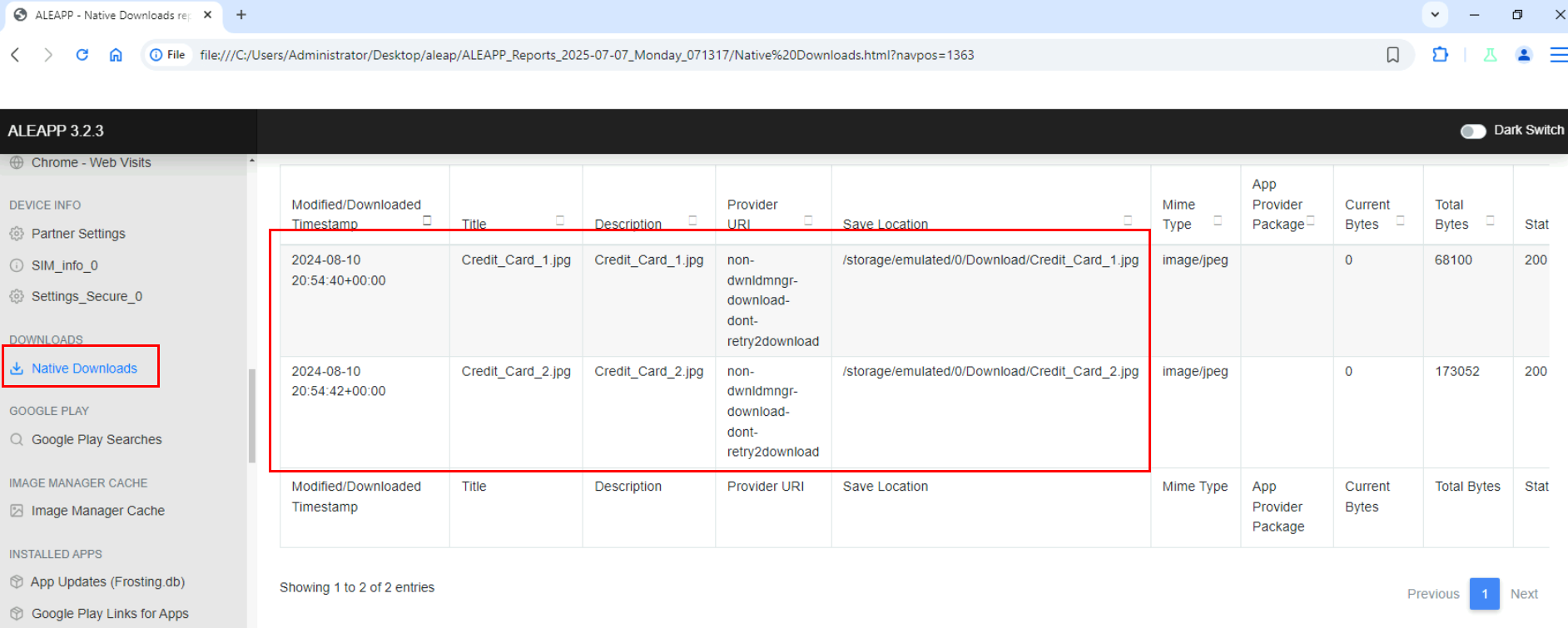This screenshot has width=1568, height=628.
Task: Toggle the Dark Switch
Action: pyautogui.click(x=1472, y=131)
